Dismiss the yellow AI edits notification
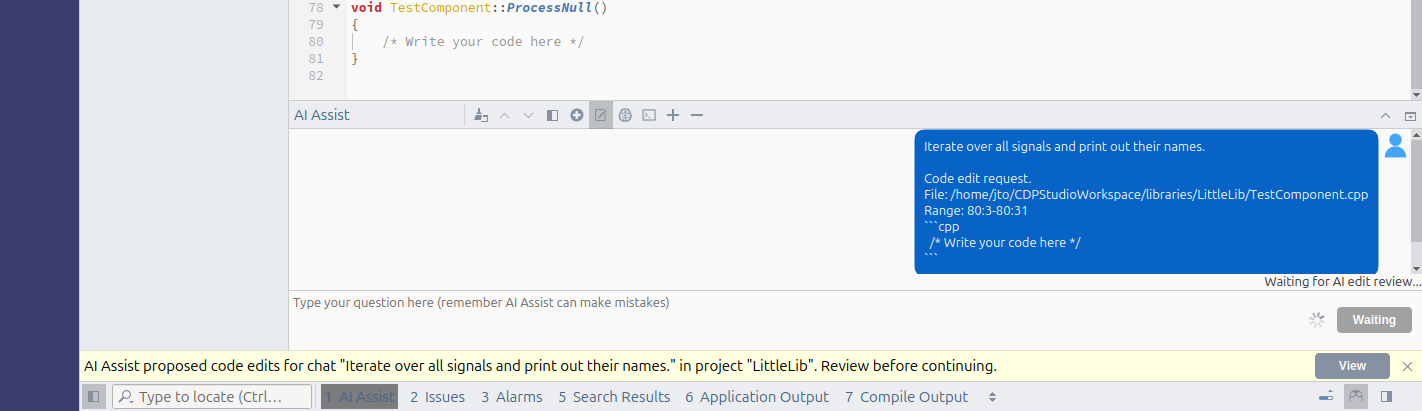This screenshot has height=411, width=1422. pyautogui.click(x=1407, y=366)
